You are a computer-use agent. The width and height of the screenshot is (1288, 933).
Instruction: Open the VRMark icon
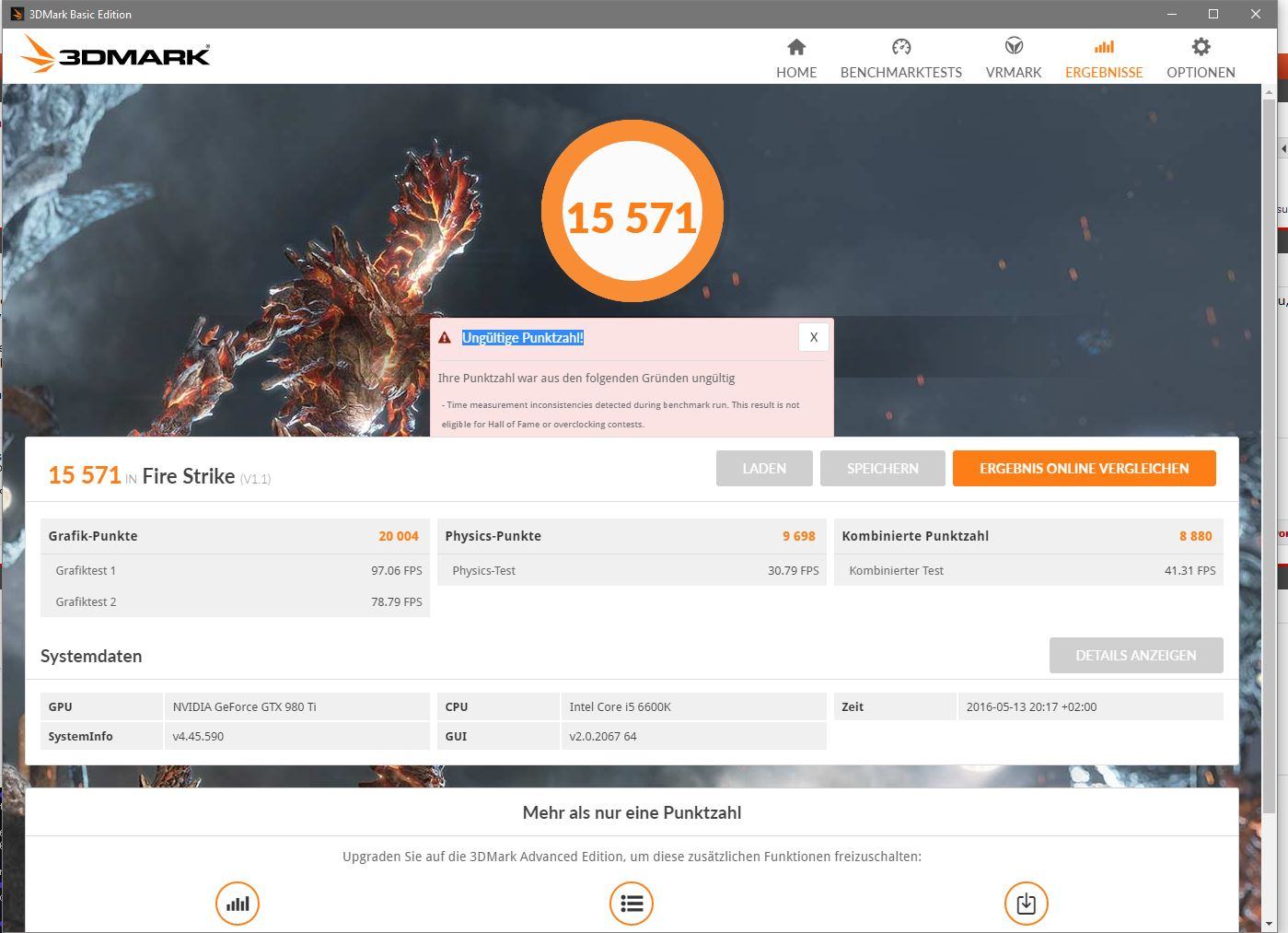[x=1014, y=46]
